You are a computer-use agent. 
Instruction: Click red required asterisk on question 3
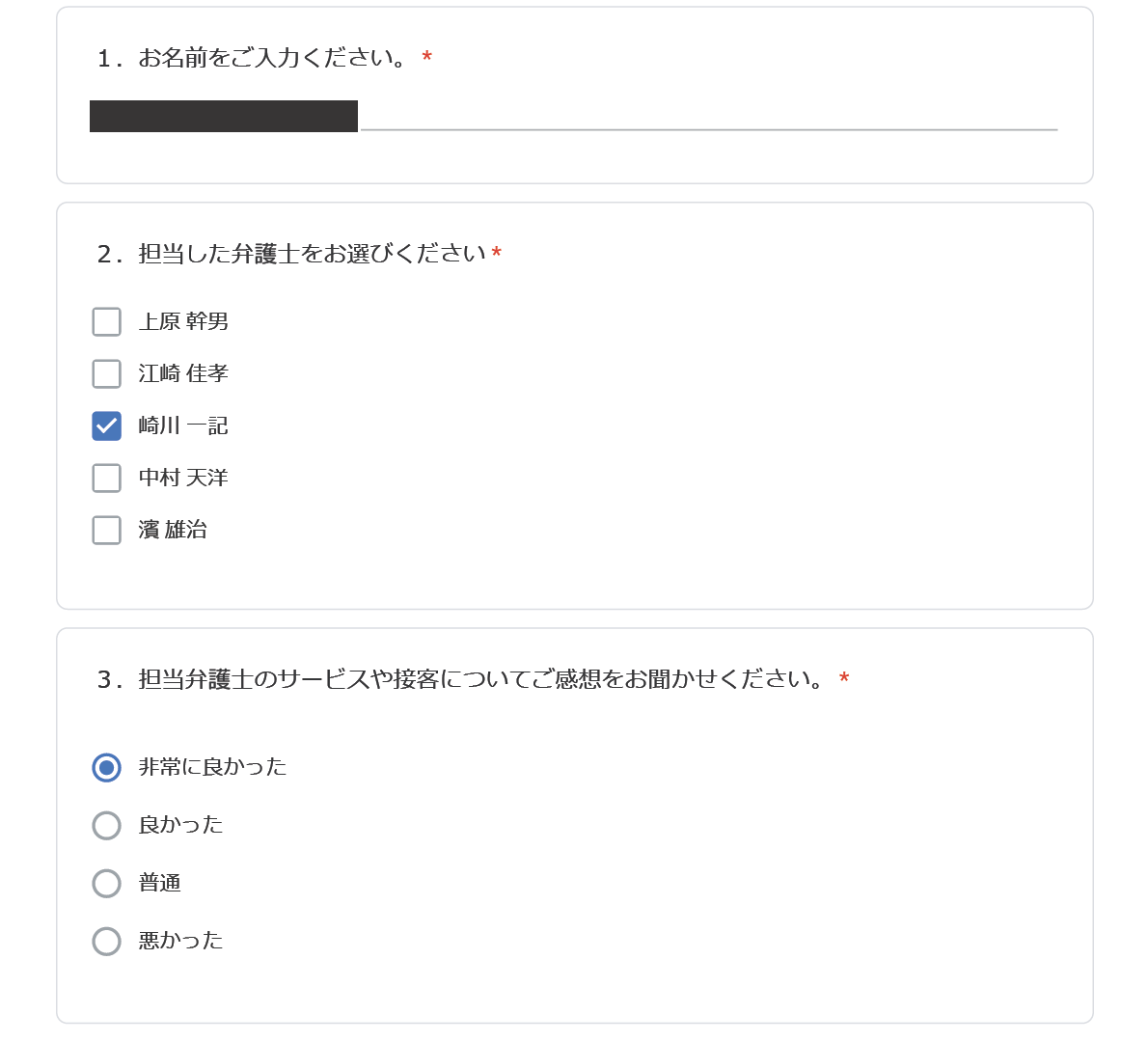pos(844,678)
